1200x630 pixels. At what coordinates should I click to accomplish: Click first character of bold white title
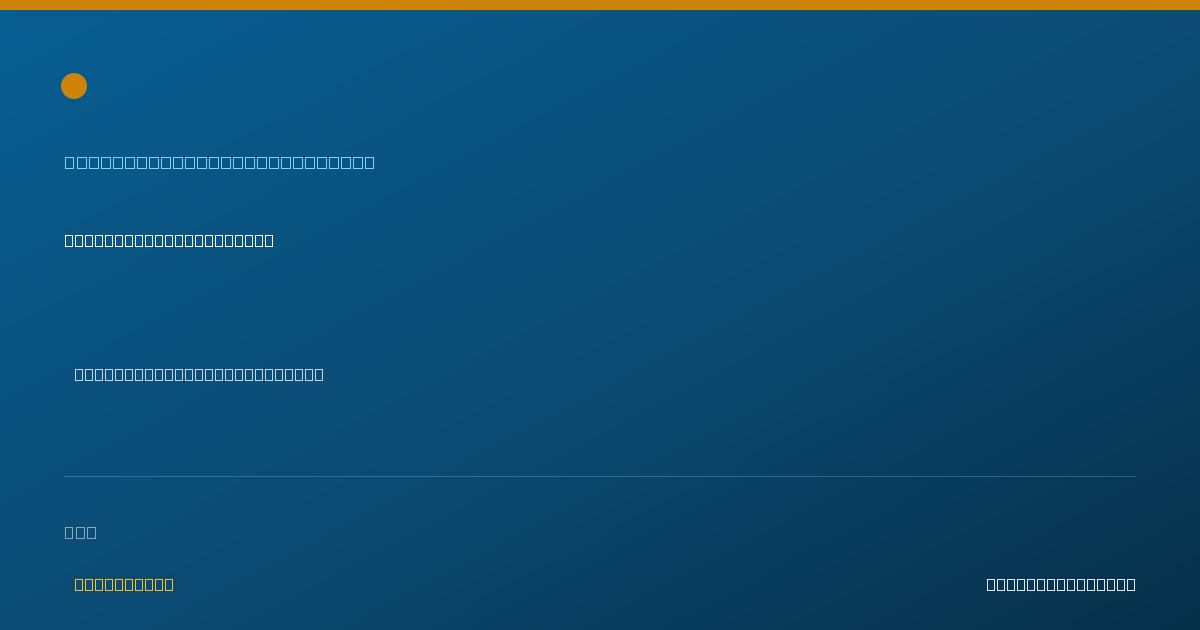tap(69, 240)
